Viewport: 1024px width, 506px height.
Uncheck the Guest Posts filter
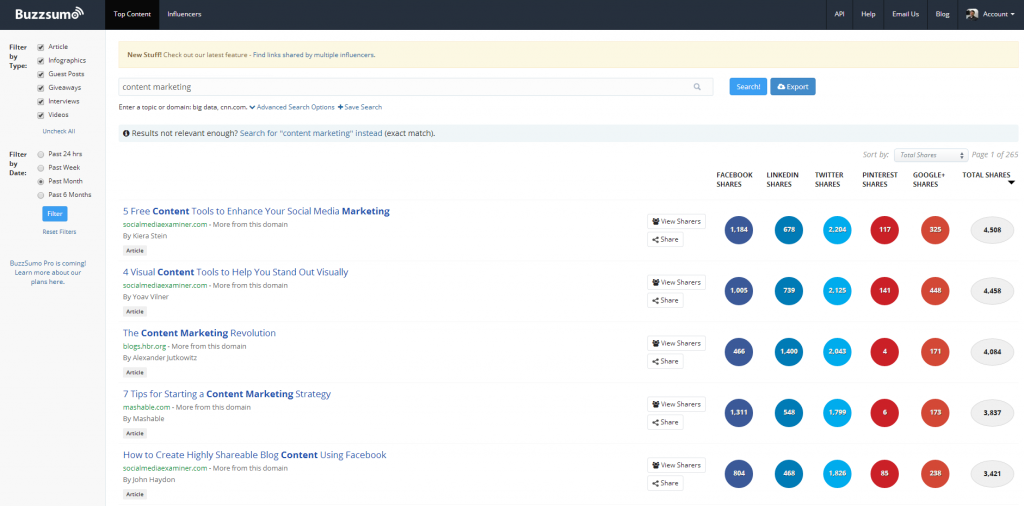[x=41, y=74]
